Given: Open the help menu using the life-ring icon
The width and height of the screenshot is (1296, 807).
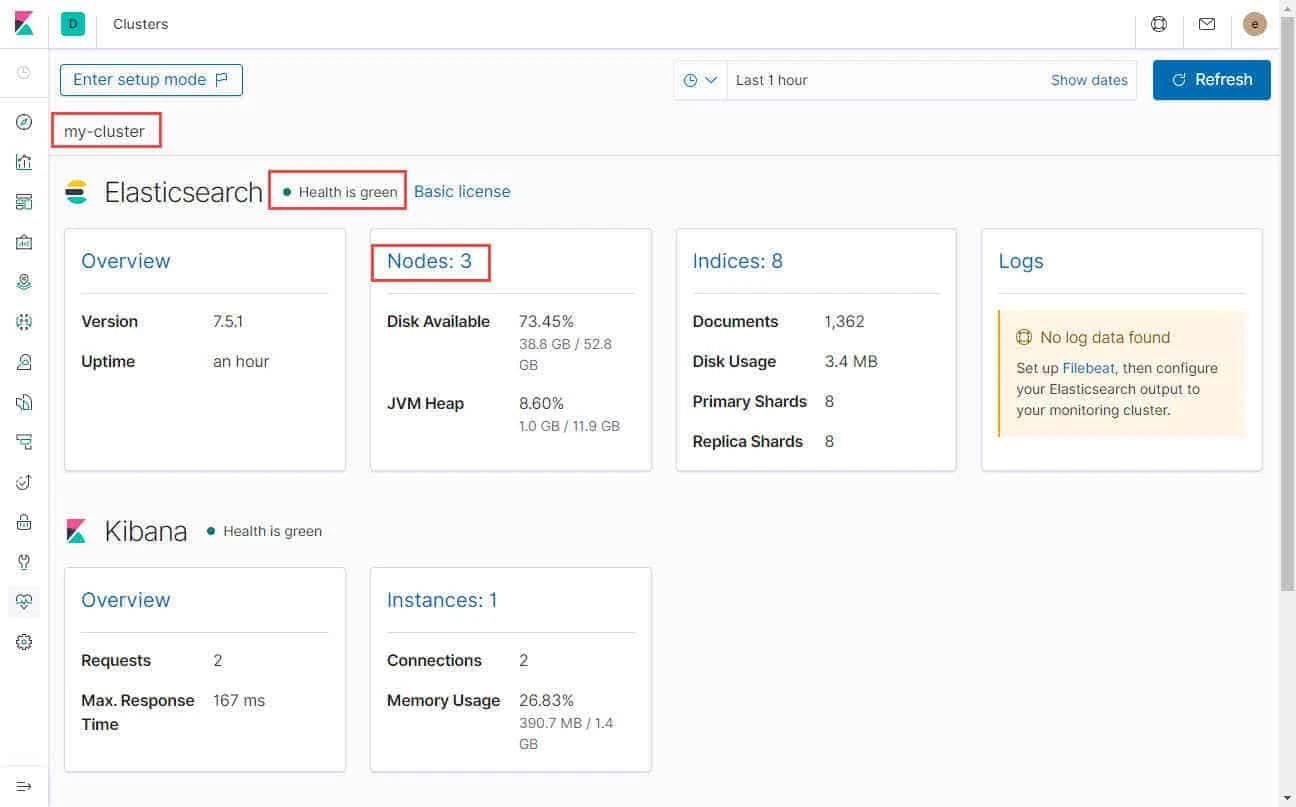Looking at the screenshot, I should coord(1158,23).
